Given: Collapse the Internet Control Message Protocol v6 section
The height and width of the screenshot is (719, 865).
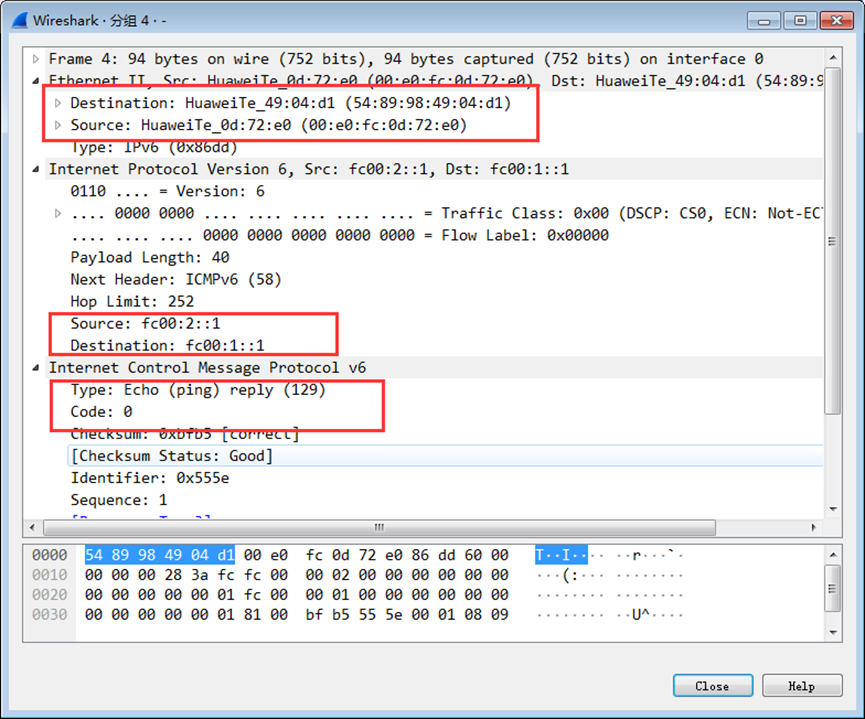Looking at the screenshot, I should click(36, 368).
